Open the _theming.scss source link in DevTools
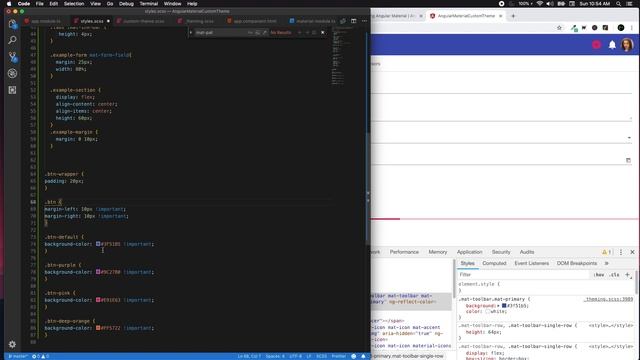640x360 pixels. click(609, 299)
